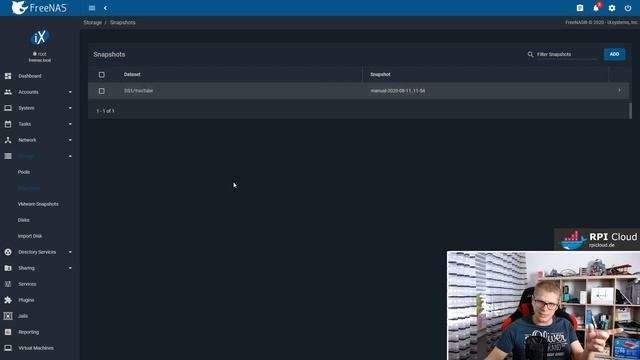Click the Network icon in sidebar
Image resolution: width=640 pixels, height=360 pixels.
coord(8,140)
